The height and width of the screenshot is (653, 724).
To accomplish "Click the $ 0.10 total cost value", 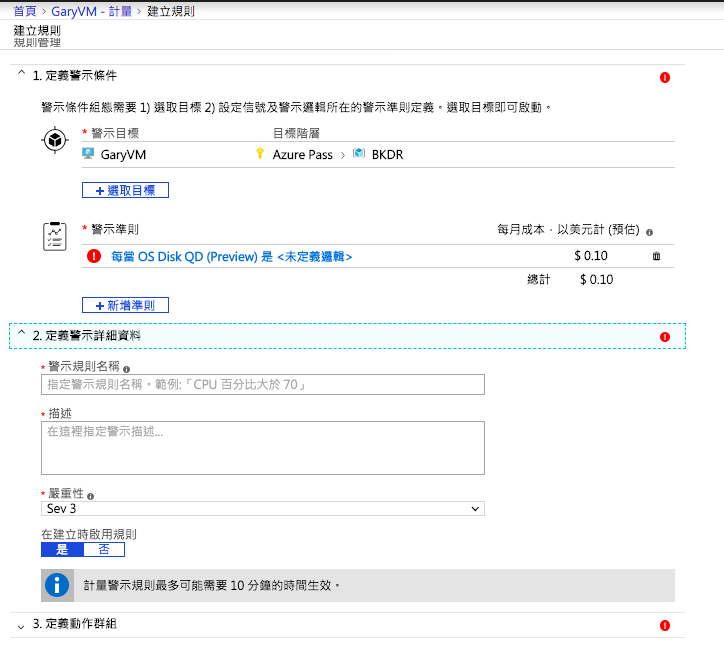I will pyautogui.click(x=597, y=279).
